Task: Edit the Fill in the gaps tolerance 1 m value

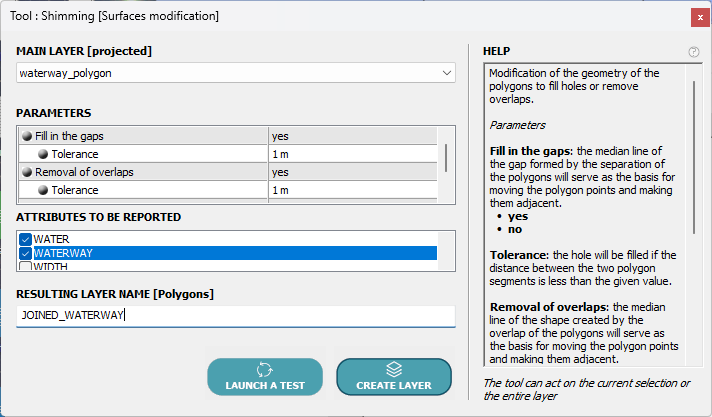Action: coord(352,154)
